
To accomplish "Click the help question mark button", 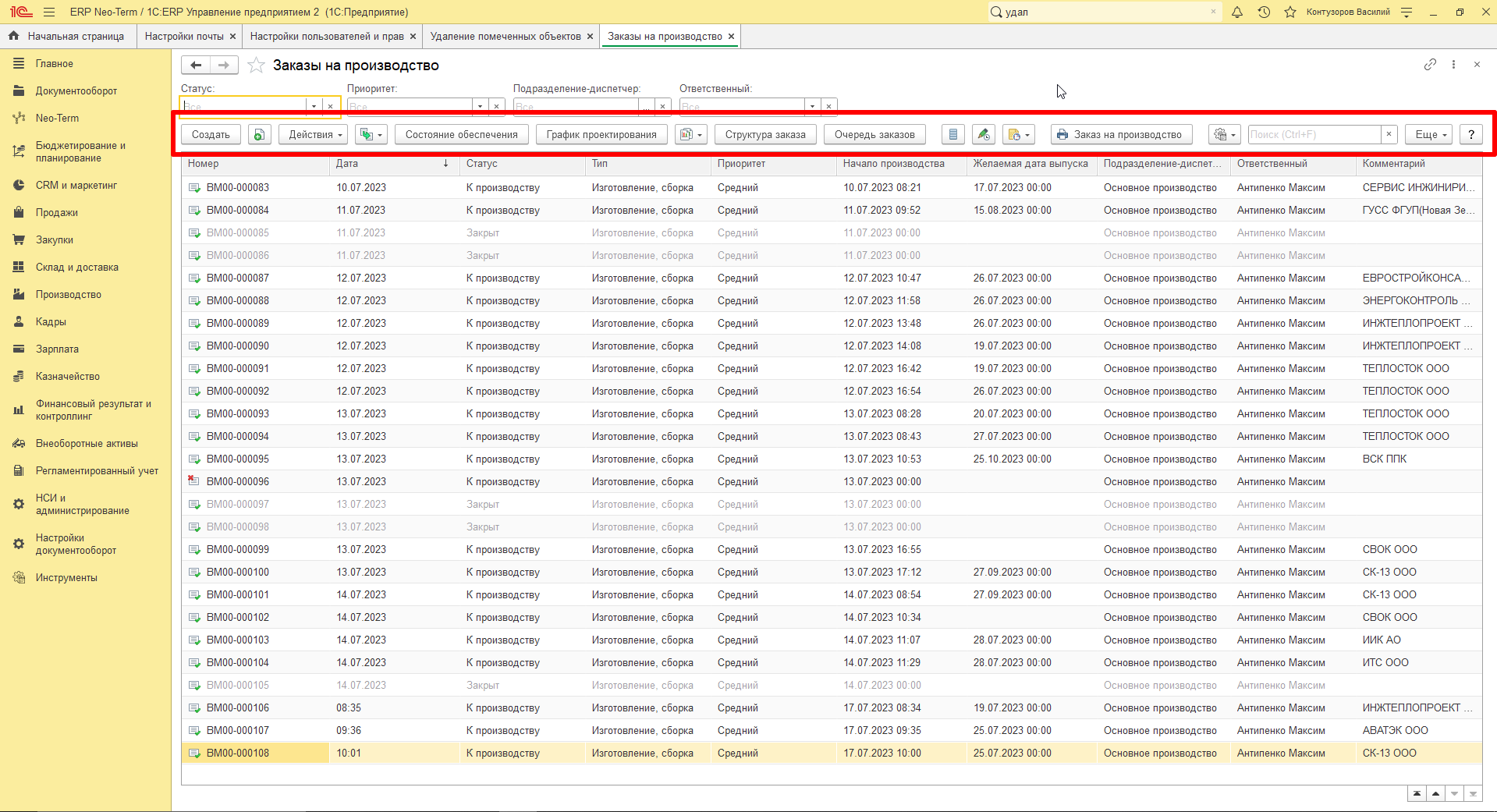I will pyautogui.click(x=1471, y=135).
